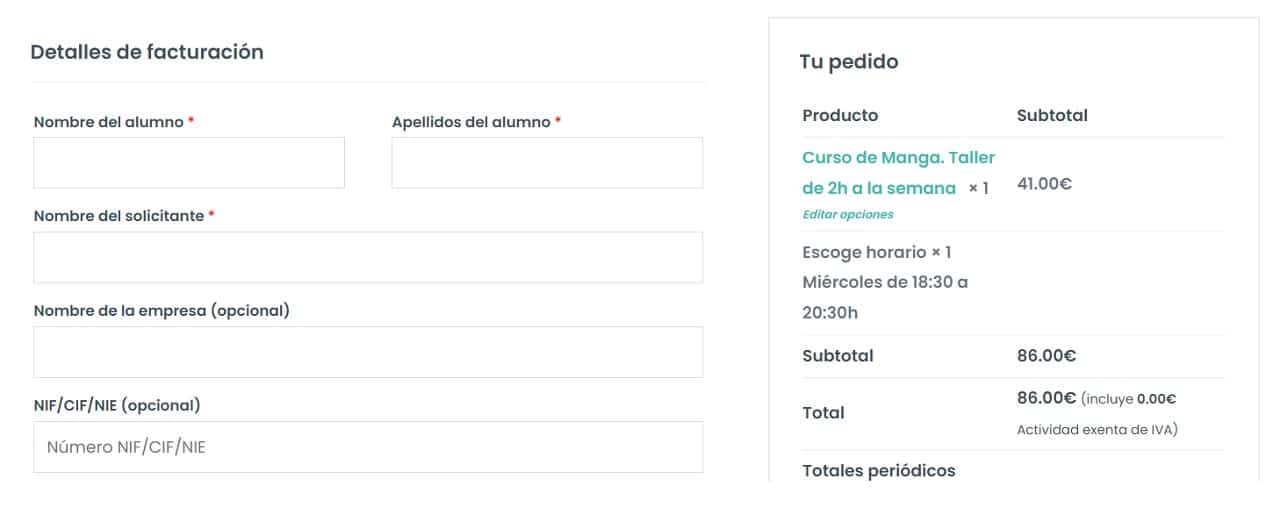1280x522 pixels.
Task: Click into the Apellidos del alumno field
Action: (547, 163)
